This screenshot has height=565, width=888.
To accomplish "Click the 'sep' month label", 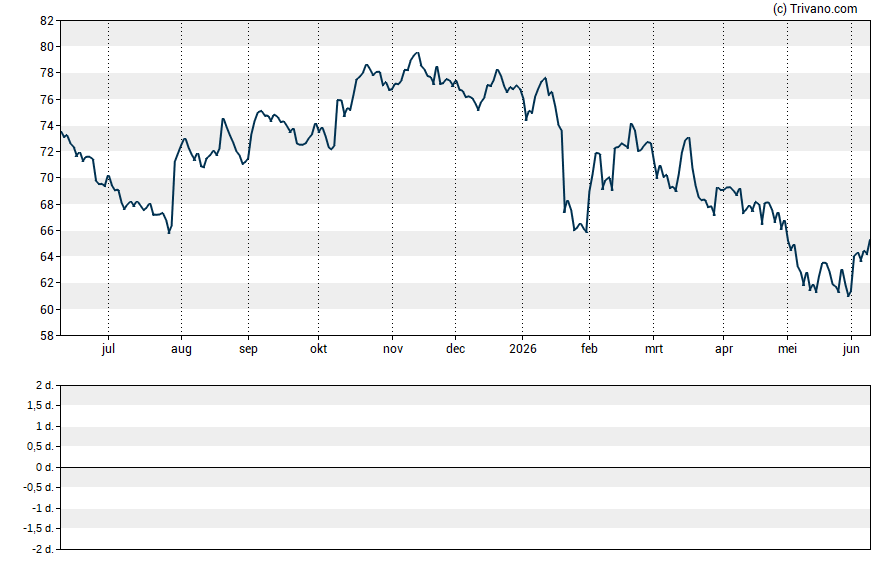I will click(x=248, y=349).
